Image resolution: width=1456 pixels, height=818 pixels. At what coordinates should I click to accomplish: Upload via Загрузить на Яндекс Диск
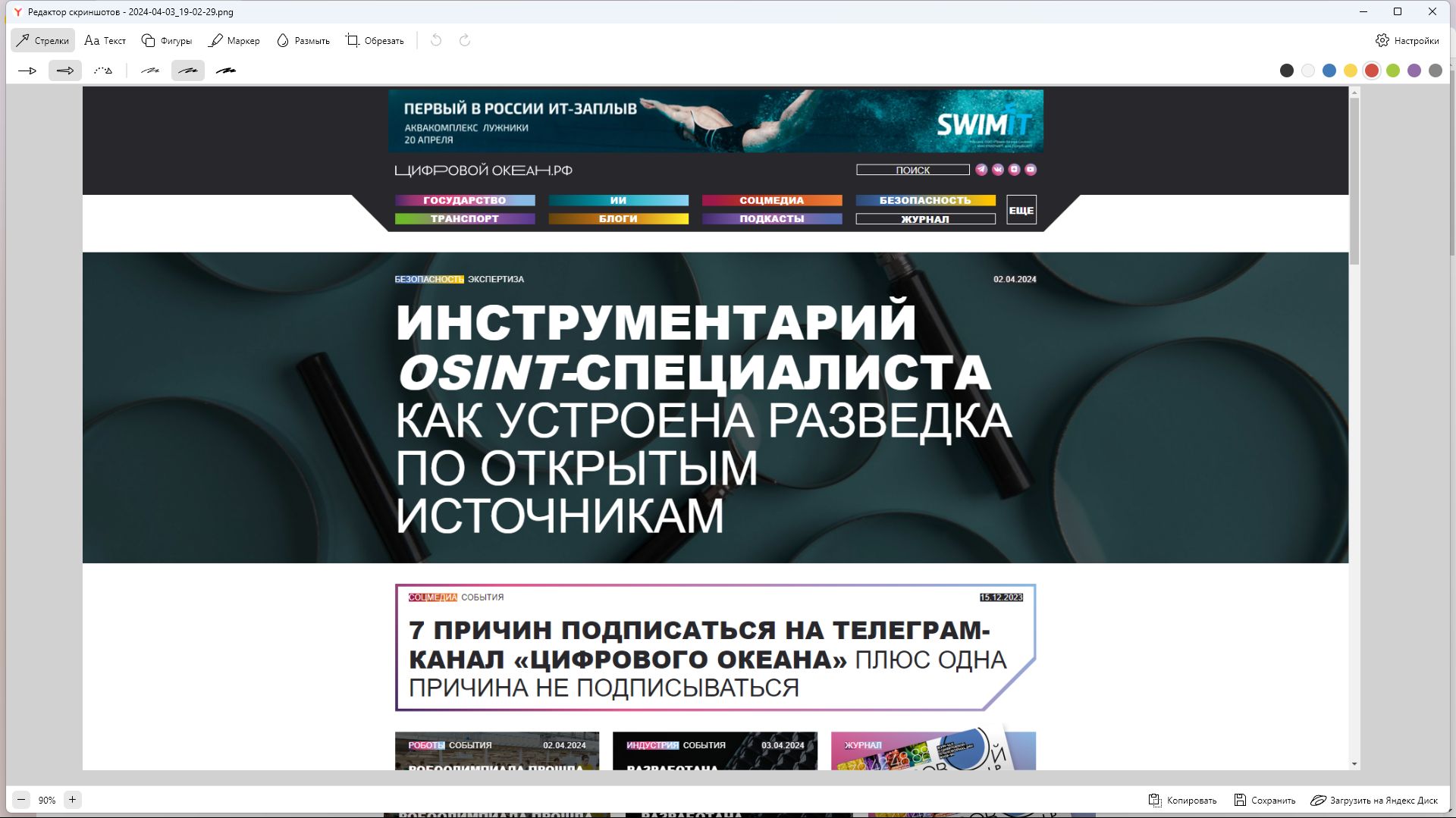pos(1374,801)
